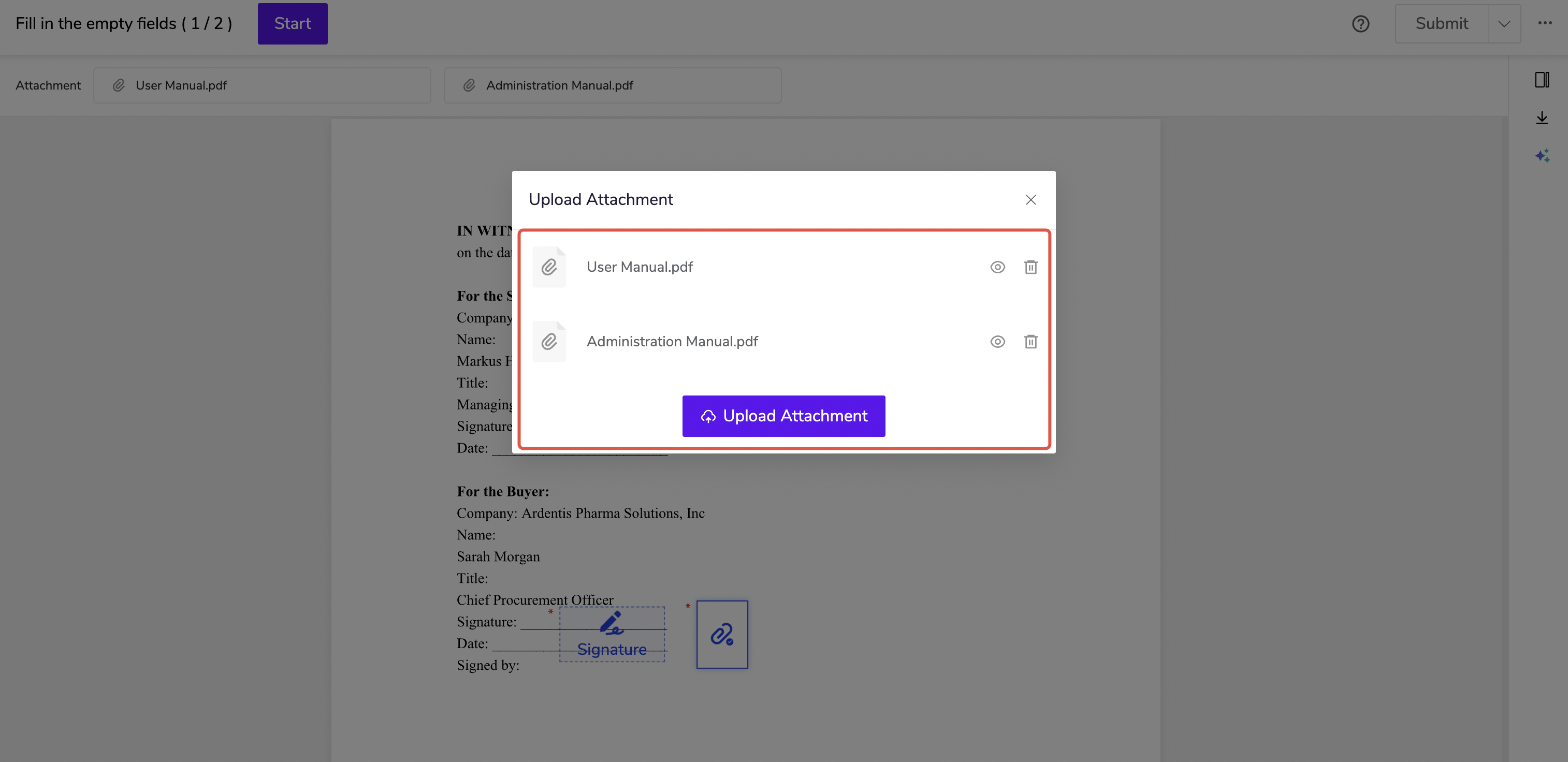Close the Upload Attachment dialog

point(1030,200)
